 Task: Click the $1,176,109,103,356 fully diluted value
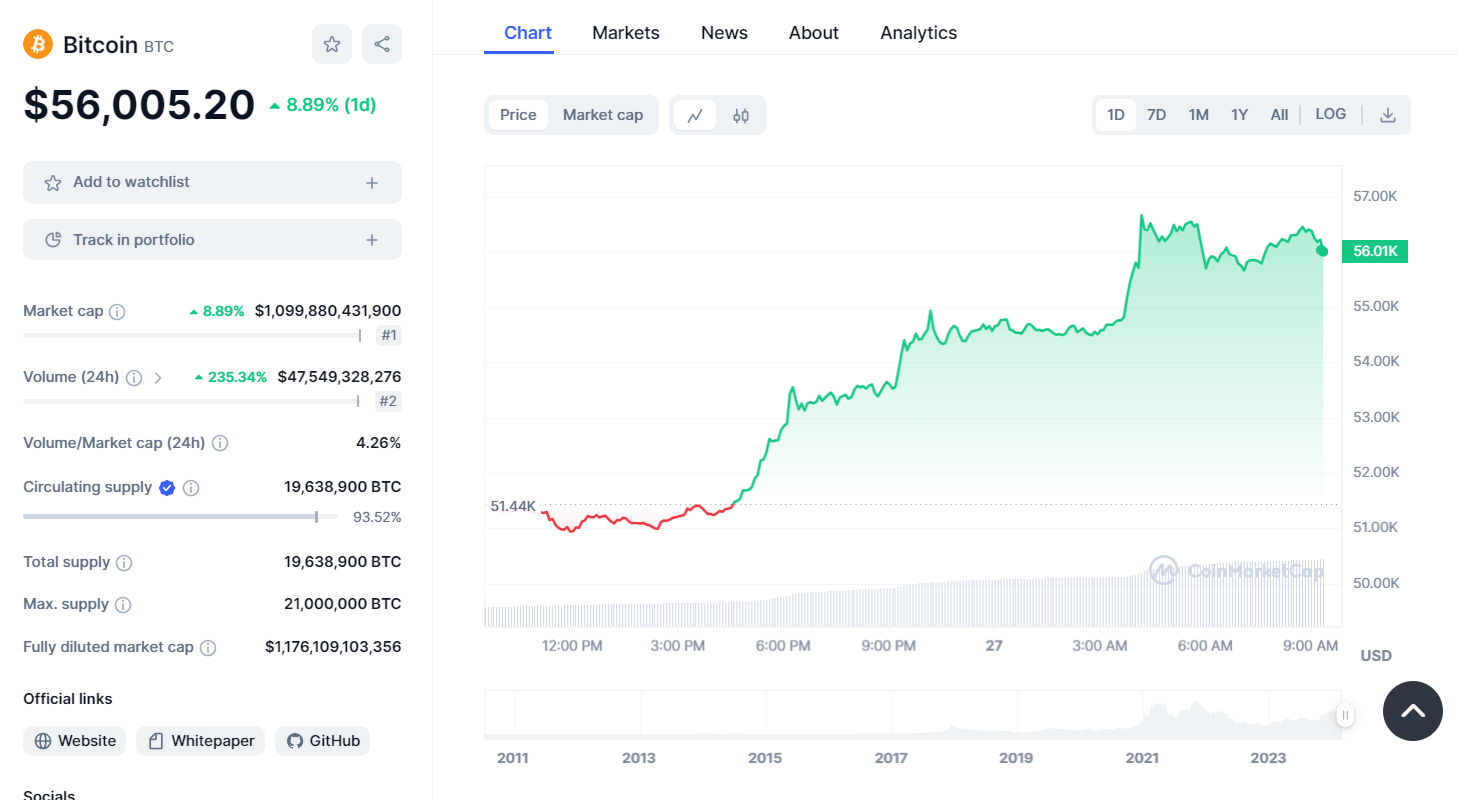tap(333, 647)
